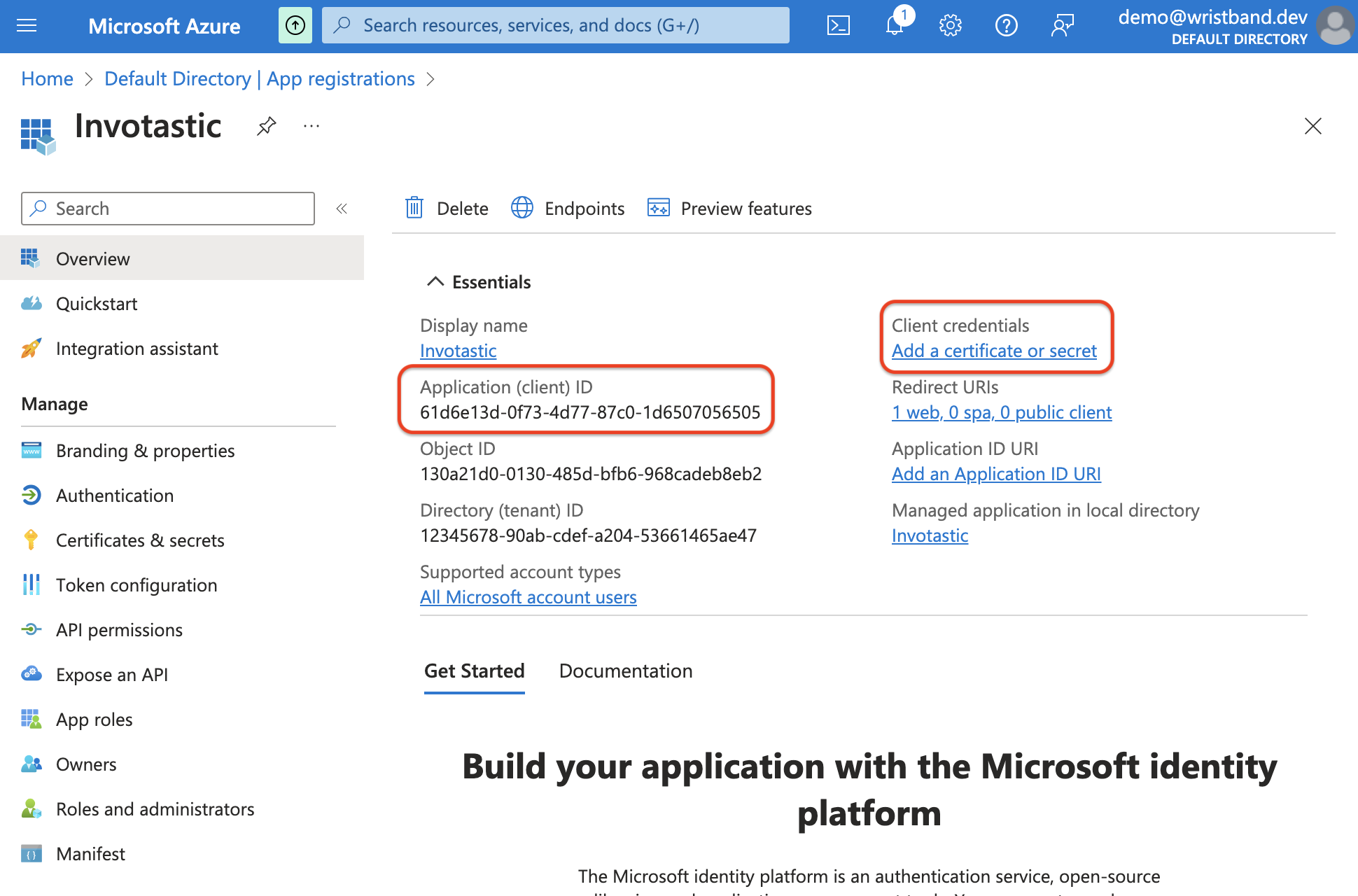Click the Expose an API cloud icon
The image size is (1358, 896).
click(x=31, y=674)
